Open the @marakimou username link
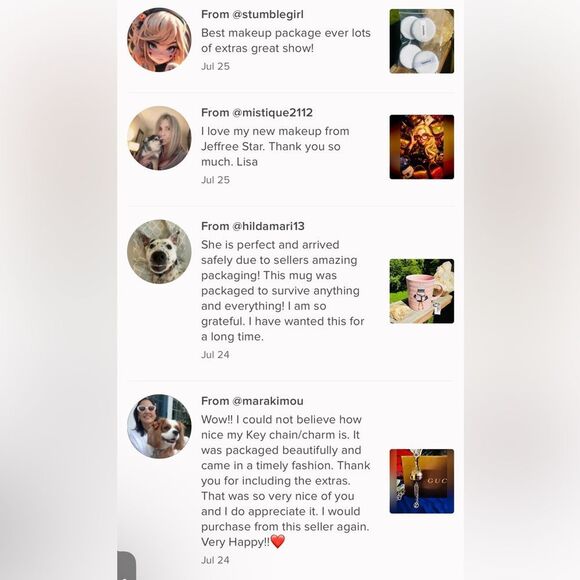This screenshot has height=580, width=580. pyautogui.click(x=268, y=401)
